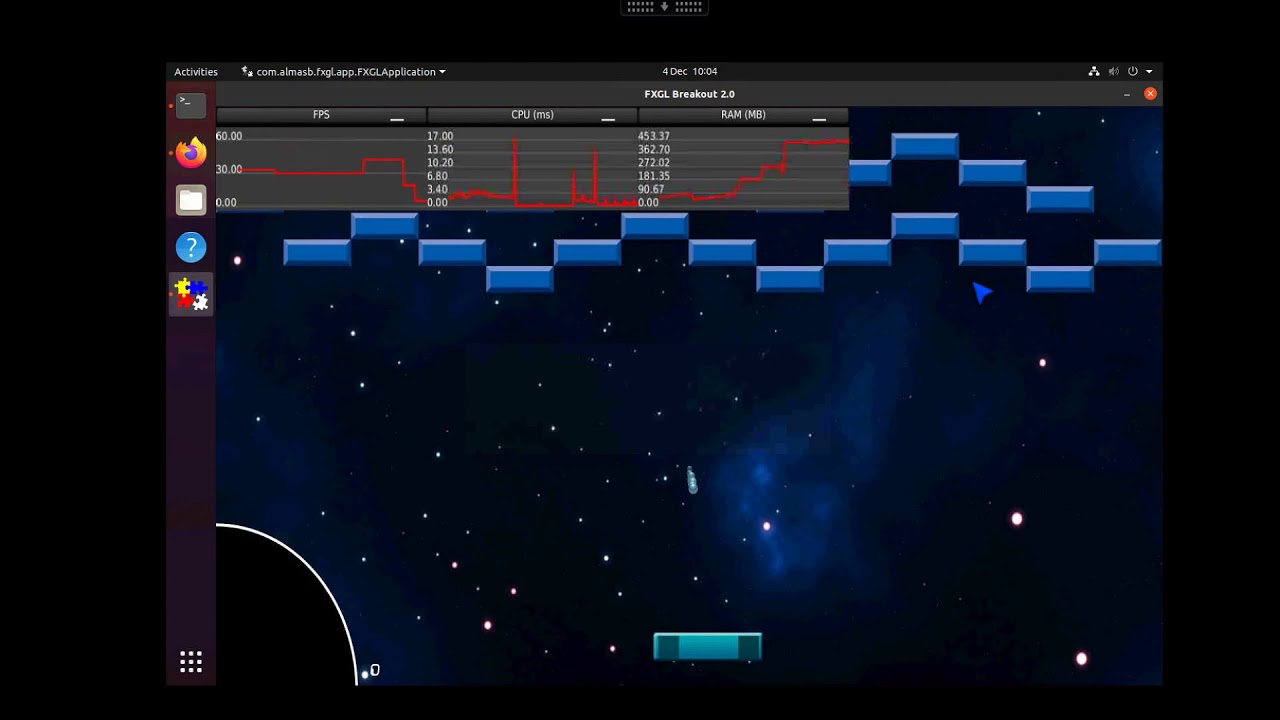Click the 362.70 RAM axis label
The image size is (1280, 720).
click(x=654, y=149)
